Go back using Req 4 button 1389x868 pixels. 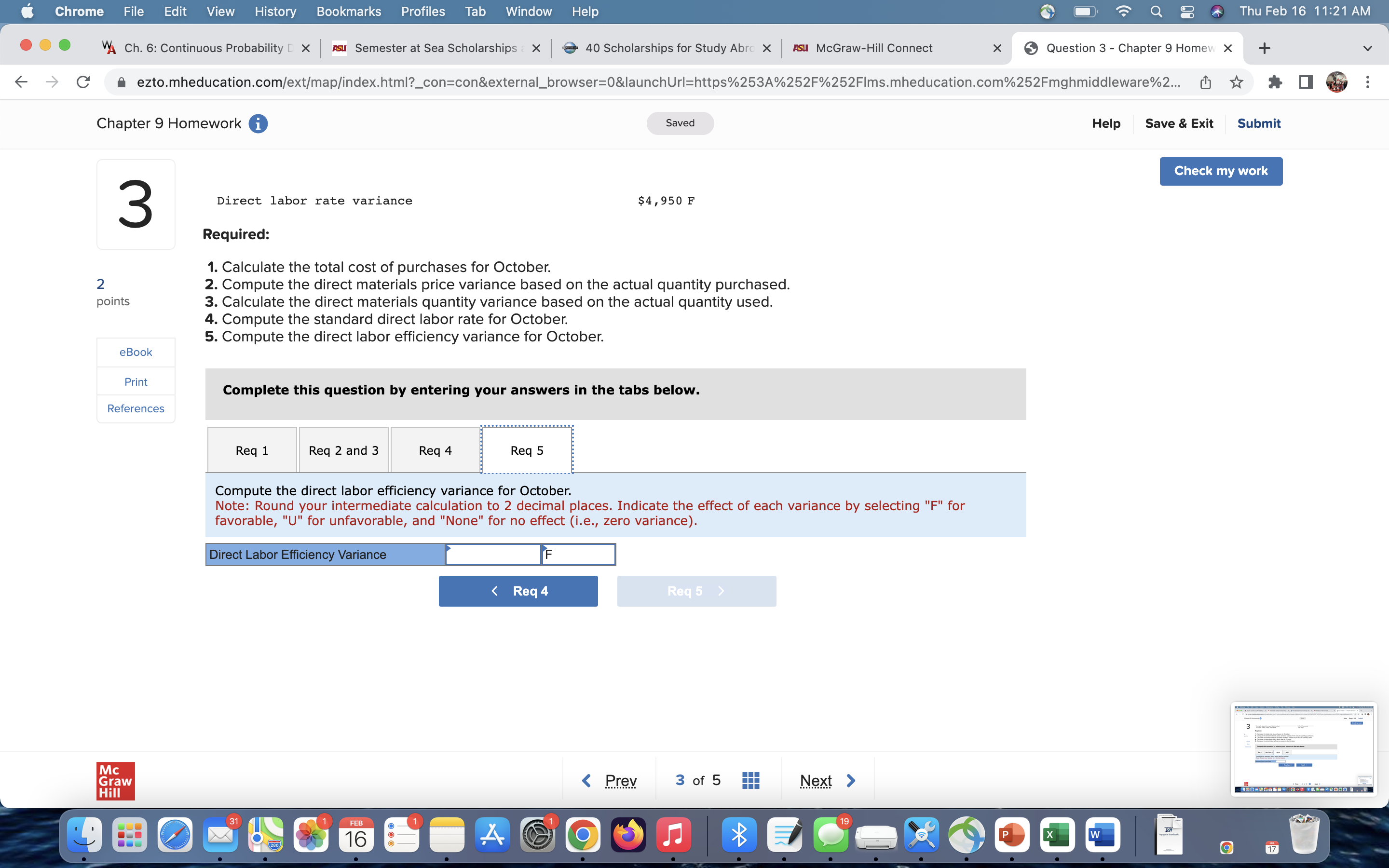tap(517, 591)
